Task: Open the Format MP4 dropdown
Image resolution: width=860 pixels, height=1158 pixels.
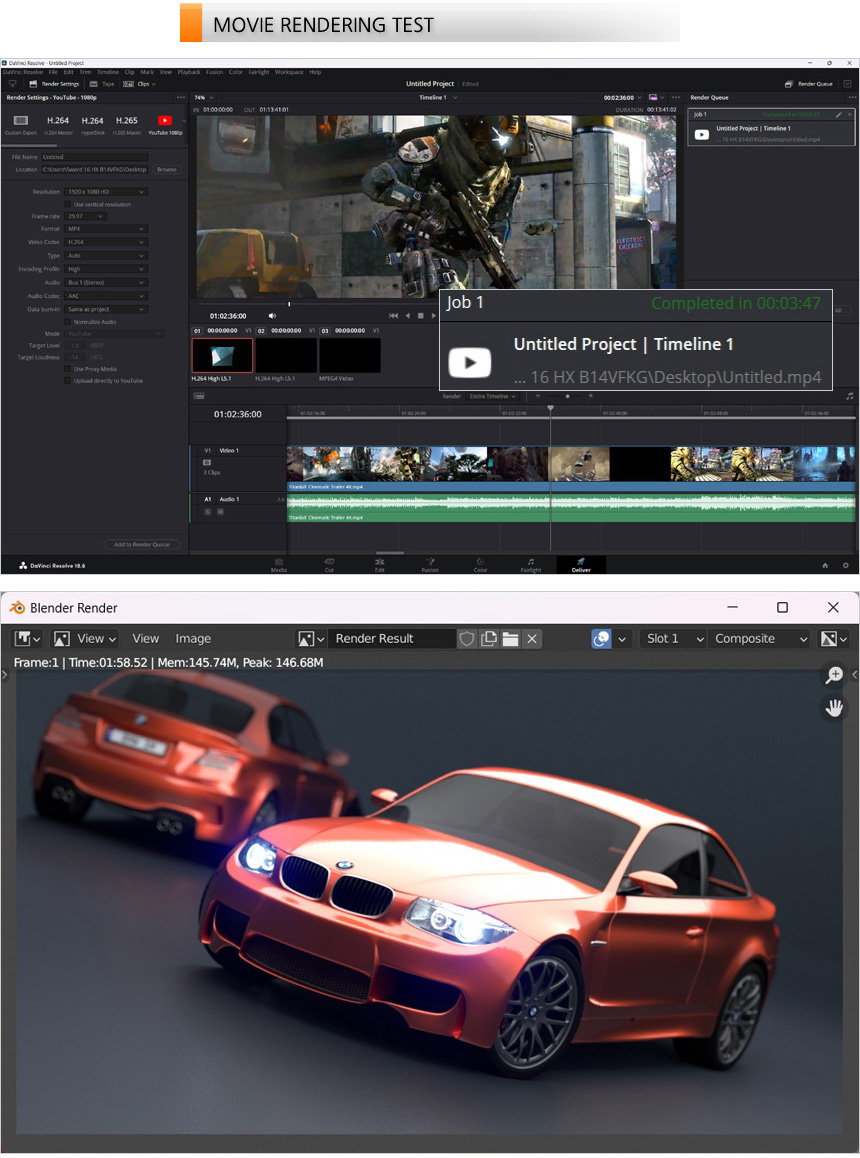Action: coord(105,229)
